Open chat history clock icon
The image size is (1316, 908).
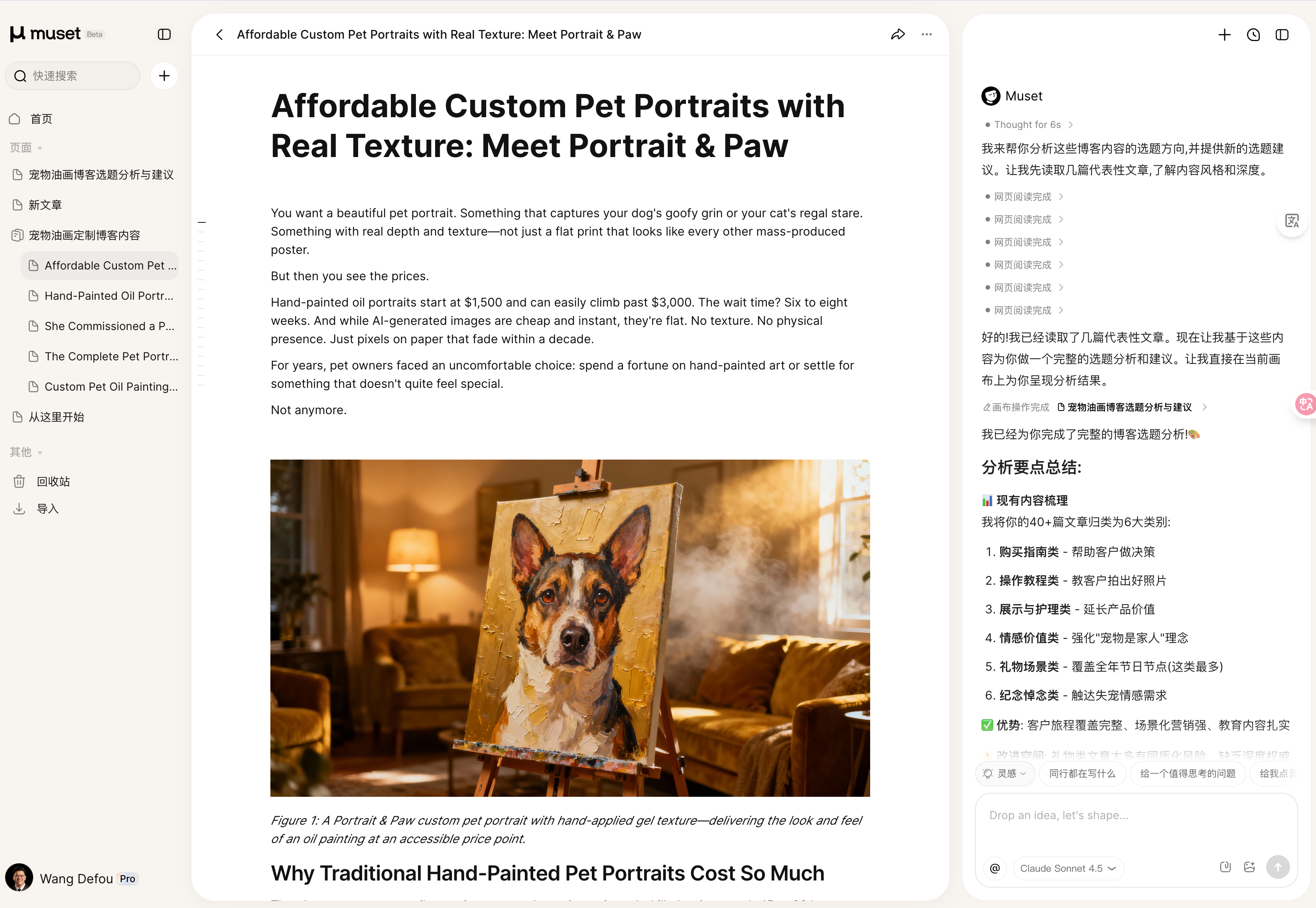tap(1253, 35)
